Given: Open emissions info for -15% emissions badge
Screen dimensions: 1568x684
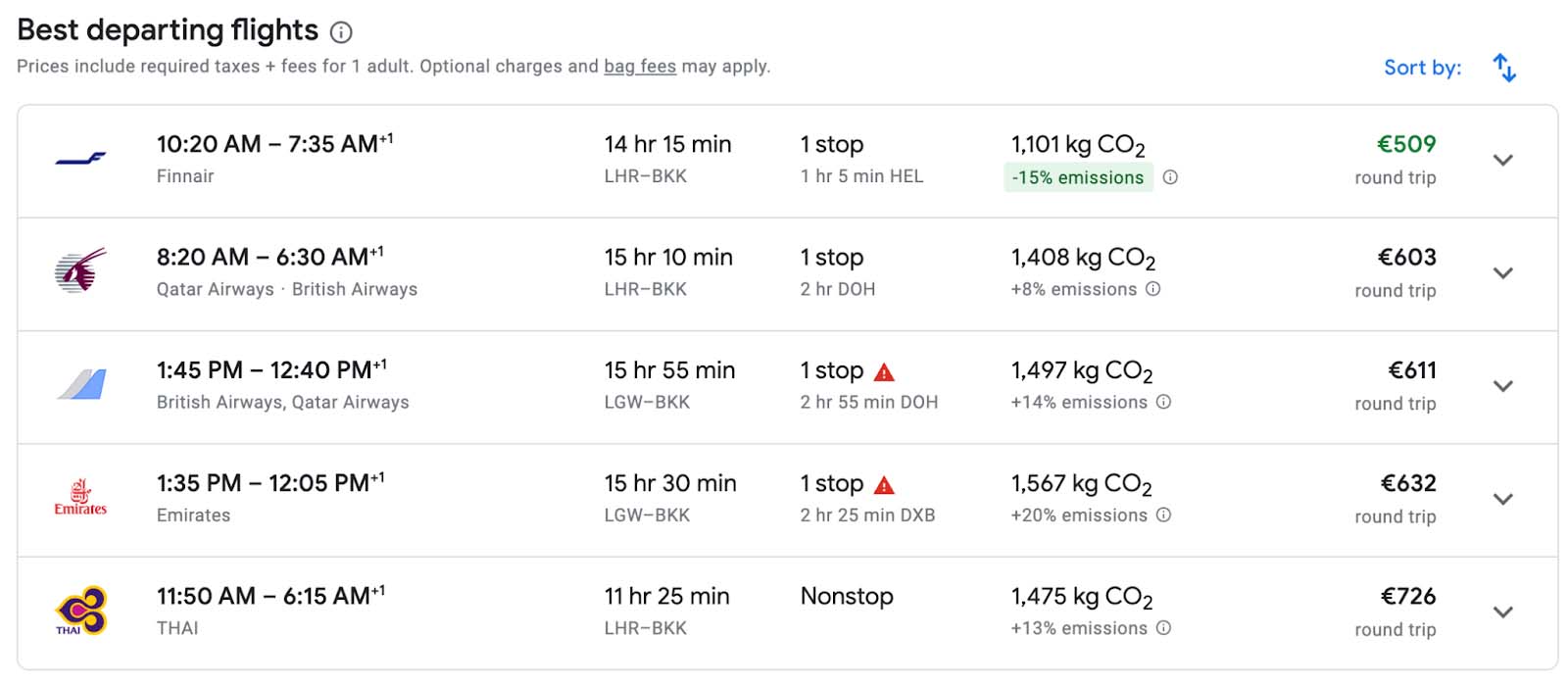Looking at the screenshot, I should pyautogui.click(x=1170, y=177).
